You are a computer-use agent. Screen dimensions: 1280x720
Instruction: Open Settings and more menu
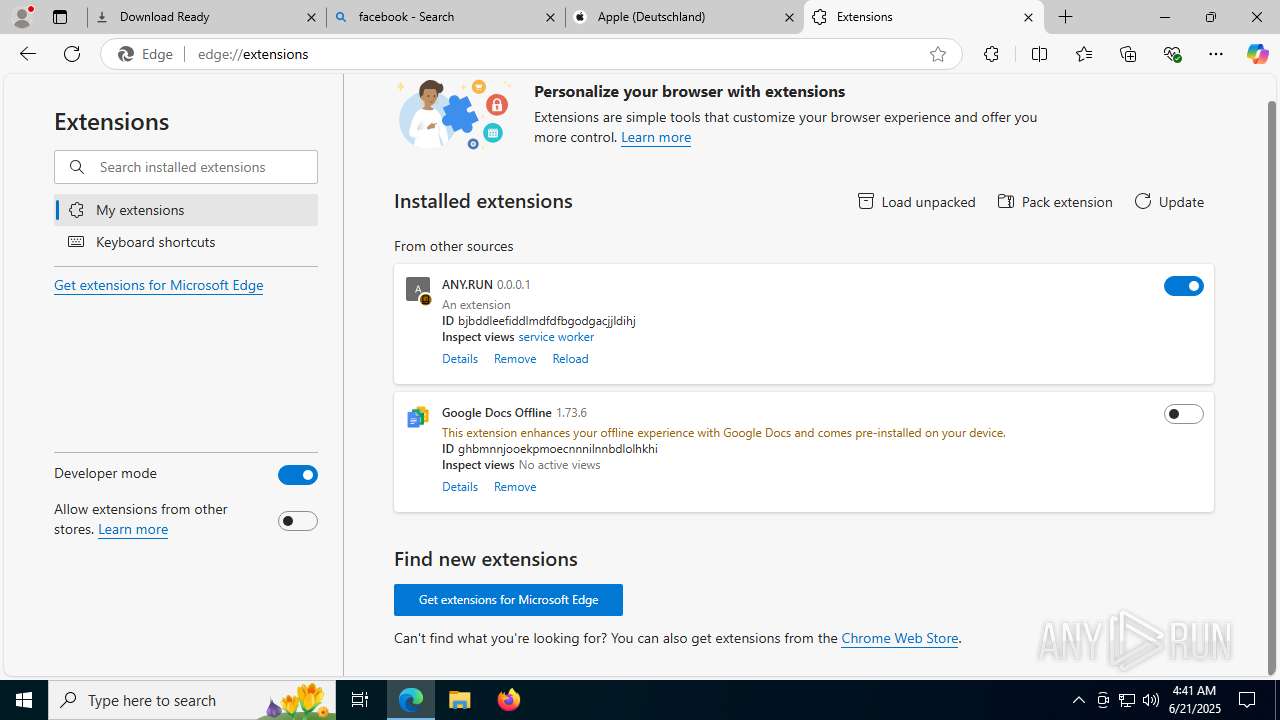click(x=1216, y=54)
